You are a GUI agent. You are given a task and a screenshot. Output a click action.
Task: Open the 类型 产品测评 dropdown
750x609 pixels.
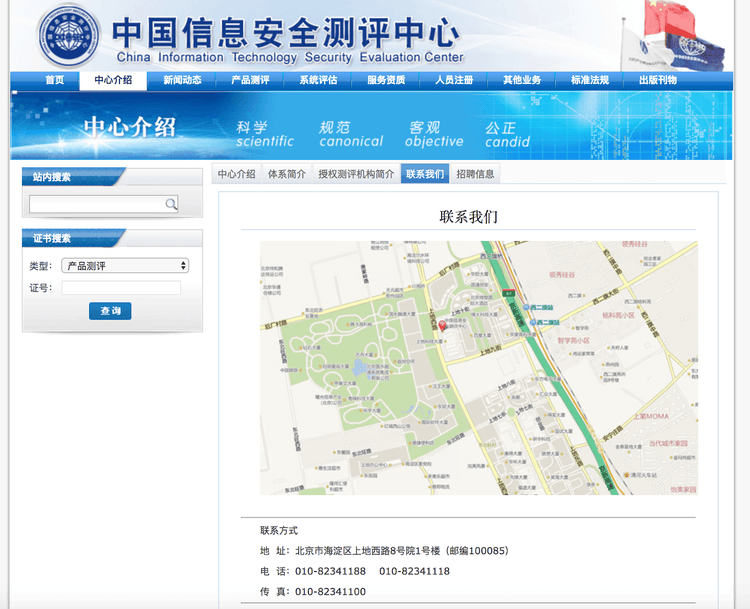(x=125, y=266)
